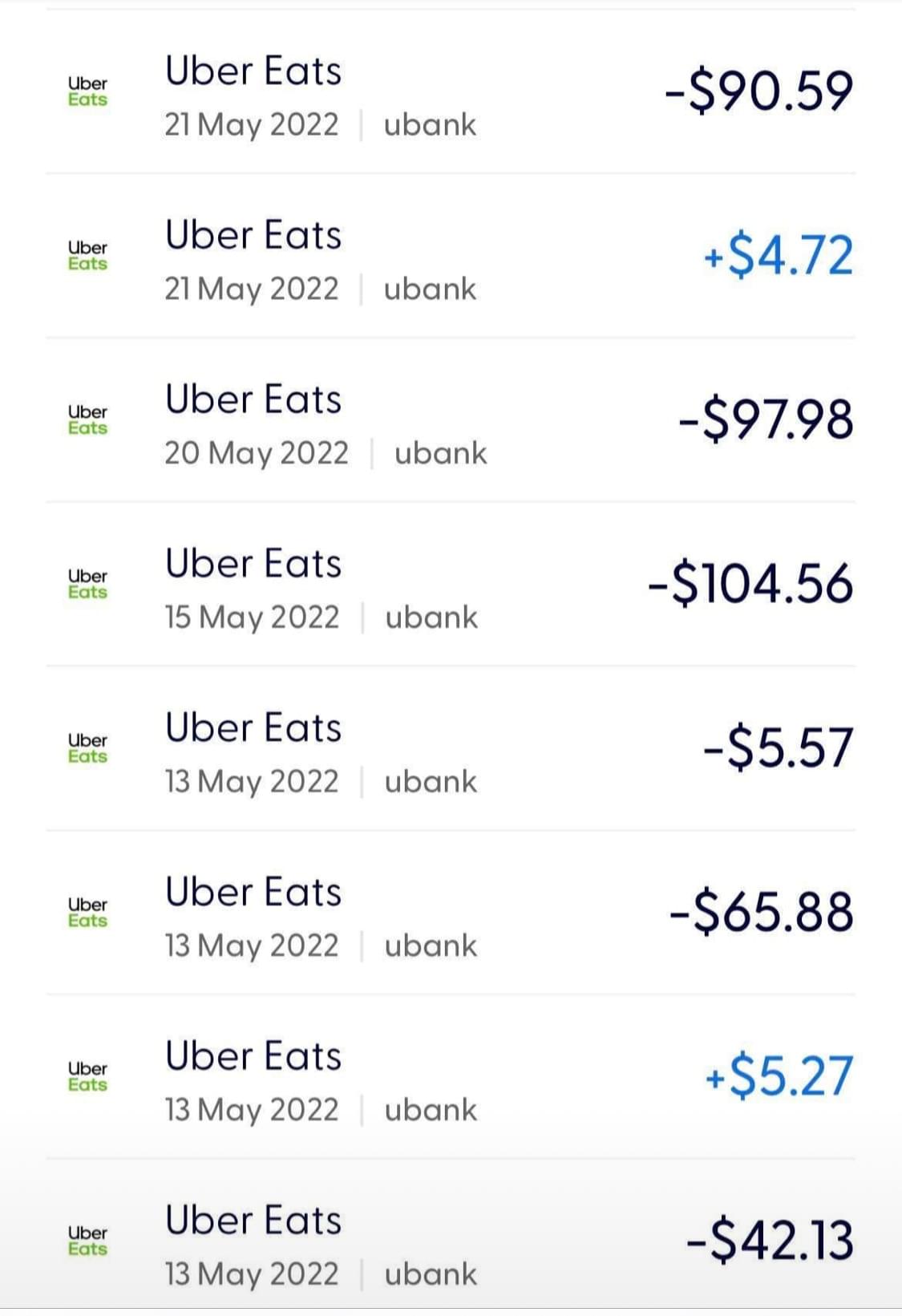Tap Uber Eats logo next to +$4.72 refund
Image resolution: width=902 pixels, height=1316 pixels.
(x=87, y=256)
